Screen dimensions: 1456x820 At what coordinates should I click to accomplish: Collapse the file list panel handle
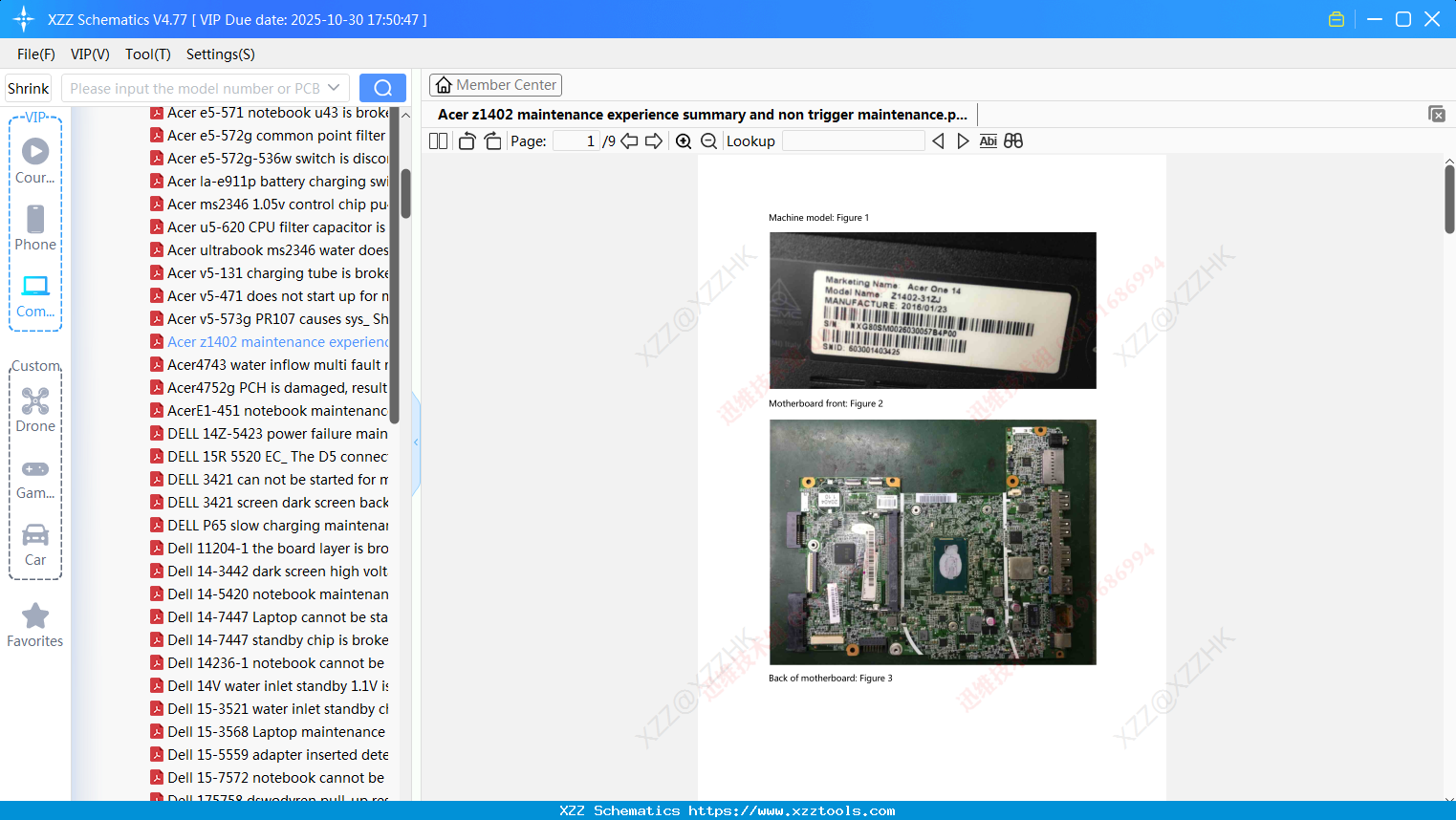click(416, 442)
